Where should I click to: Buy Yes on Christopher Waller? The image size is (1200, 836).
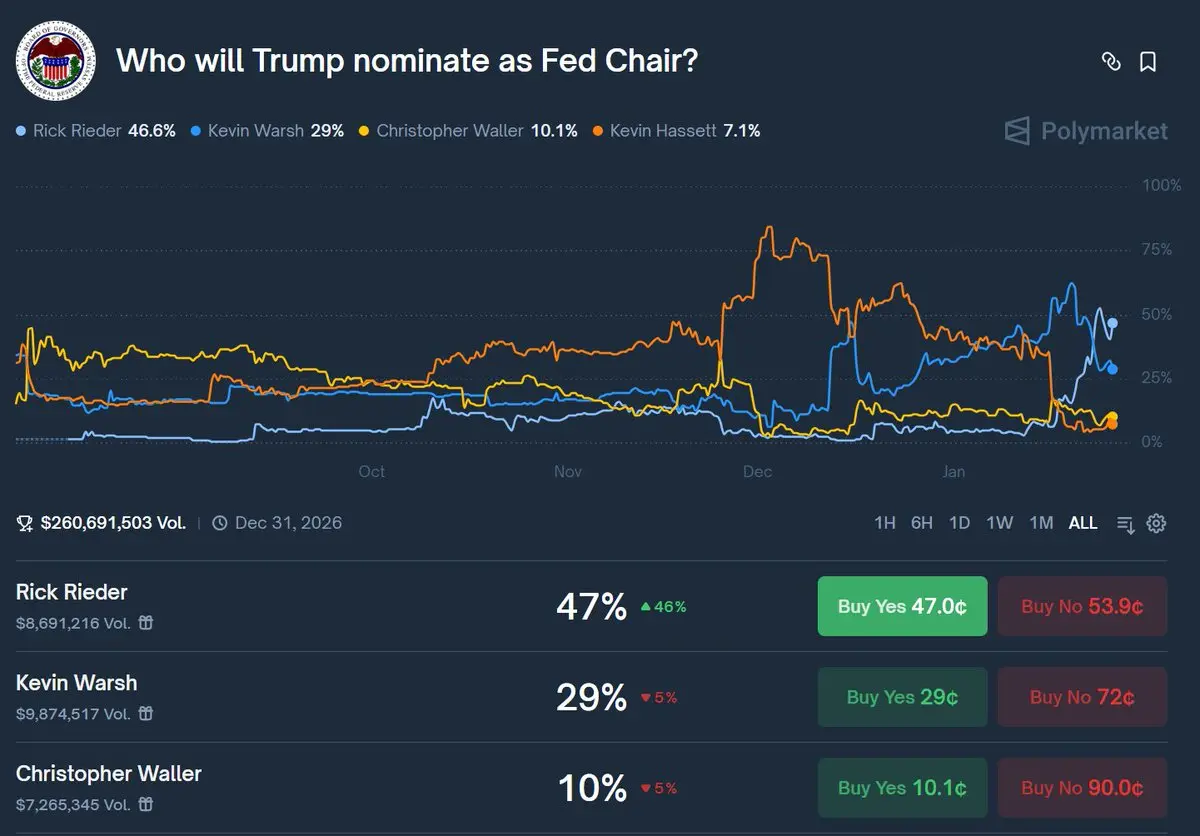pyautogui.click(x=902, y=788)
